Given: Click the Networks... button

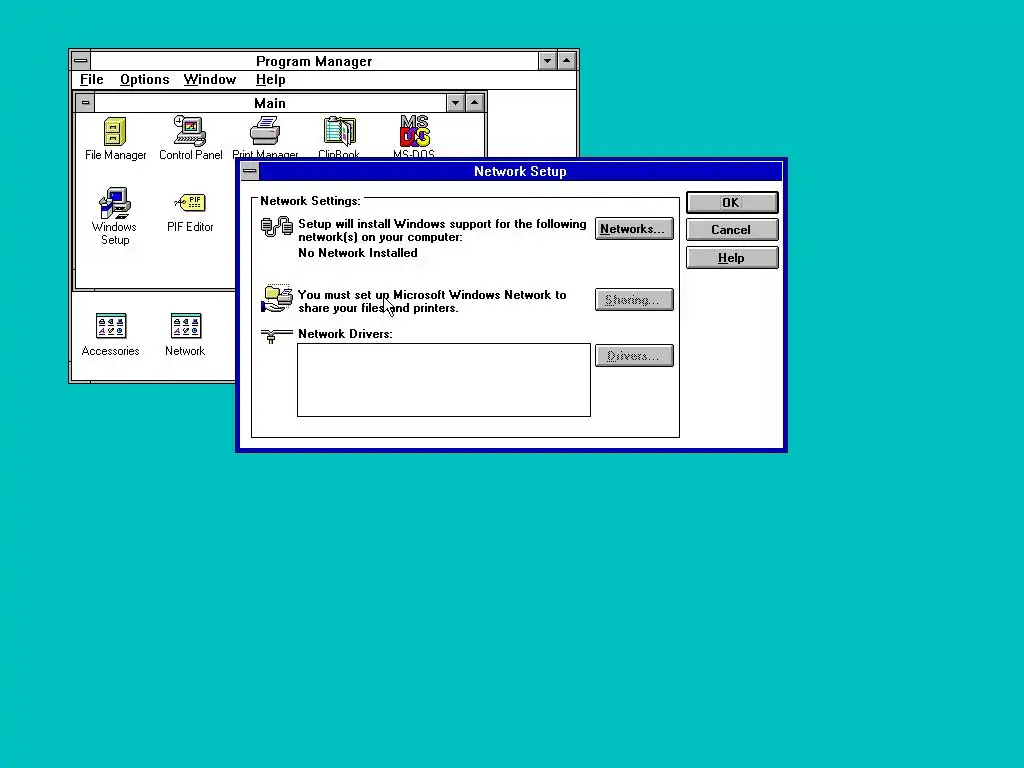Looking at the screenshot, I should [x=634, y=229].
